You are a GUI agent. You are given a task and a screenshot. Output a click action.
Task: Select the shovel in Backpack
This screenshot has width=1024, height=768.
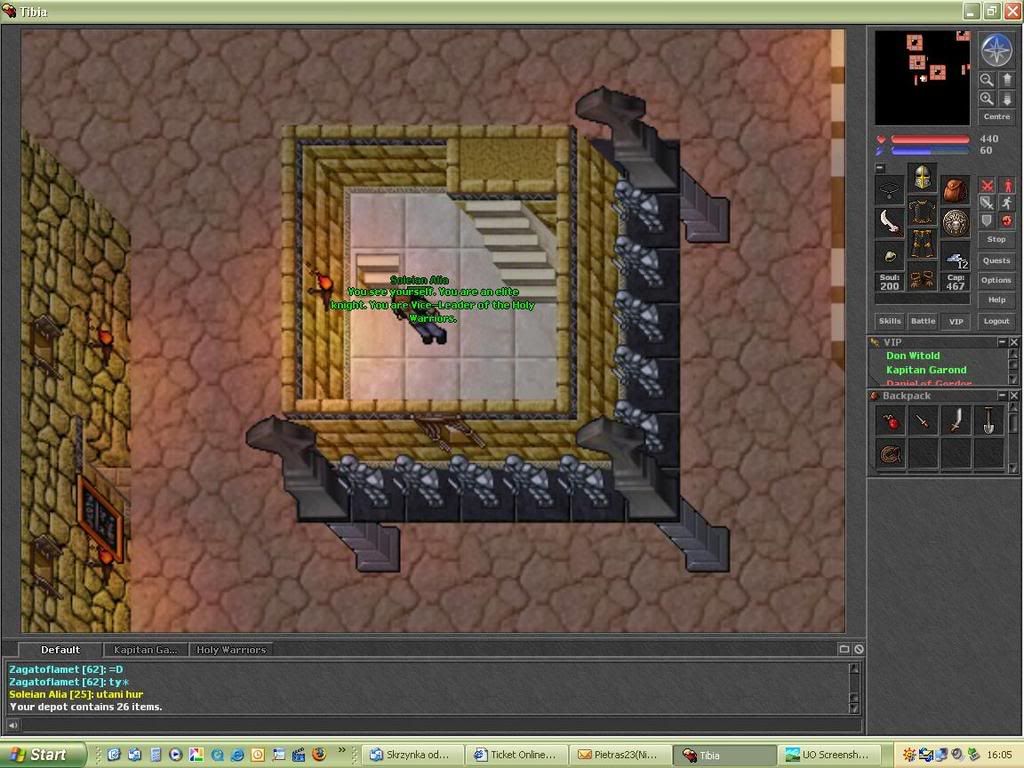point(988,421)
